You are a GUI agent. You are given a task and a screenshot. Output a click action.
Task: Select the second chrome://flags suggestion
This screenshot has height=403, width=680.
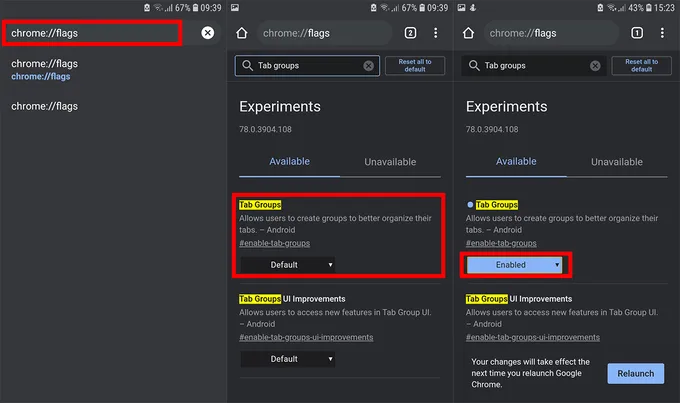pos(44,106)
